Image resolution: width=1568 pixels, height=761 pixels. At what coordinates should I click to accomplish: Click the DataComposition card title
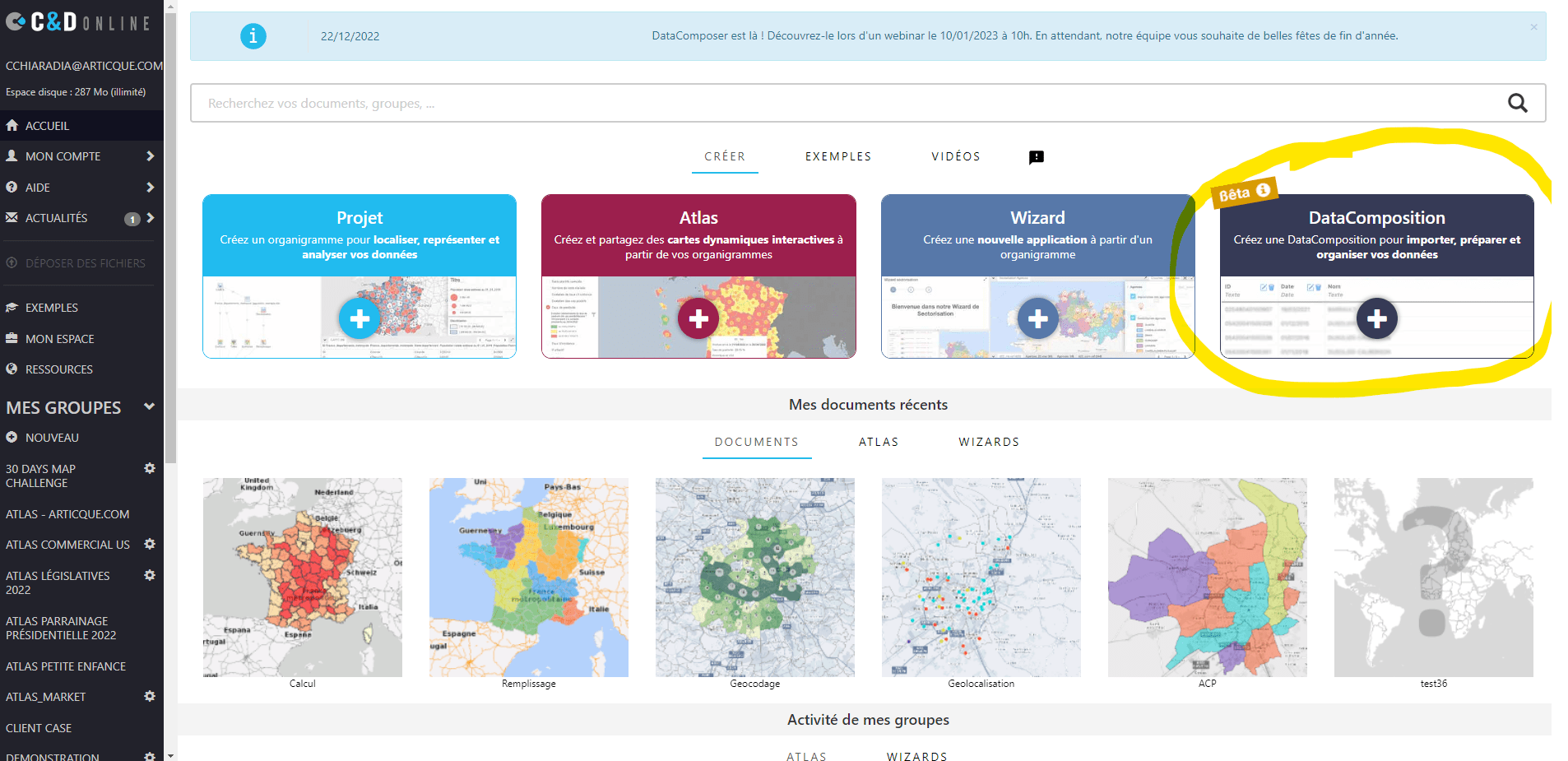tap(1377, 218)
